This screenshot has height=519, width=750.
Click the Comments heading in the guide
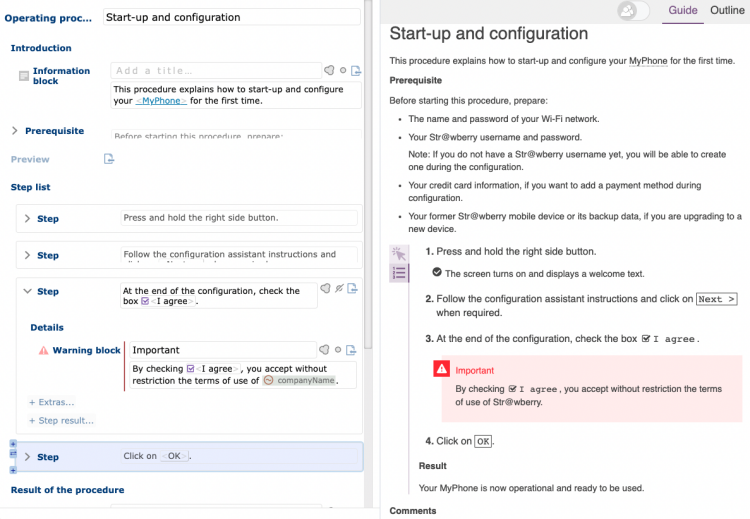[x=413, y=511]
